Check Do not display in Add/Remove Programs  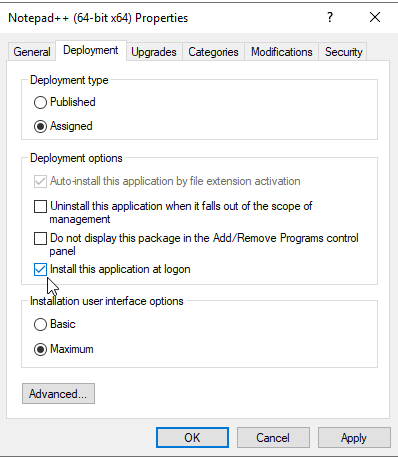click(40, 238)
